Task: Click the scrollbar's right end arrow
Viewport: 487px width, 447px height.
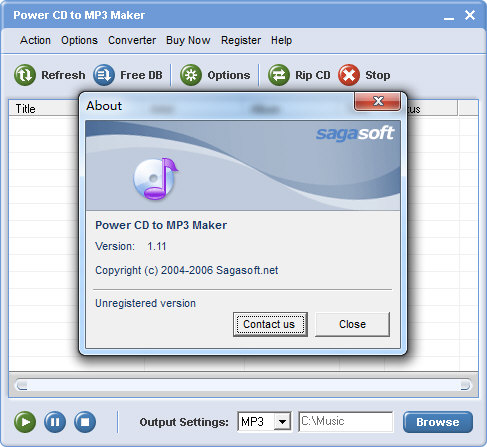Action: pyautogui.click(x=466, y=385)
